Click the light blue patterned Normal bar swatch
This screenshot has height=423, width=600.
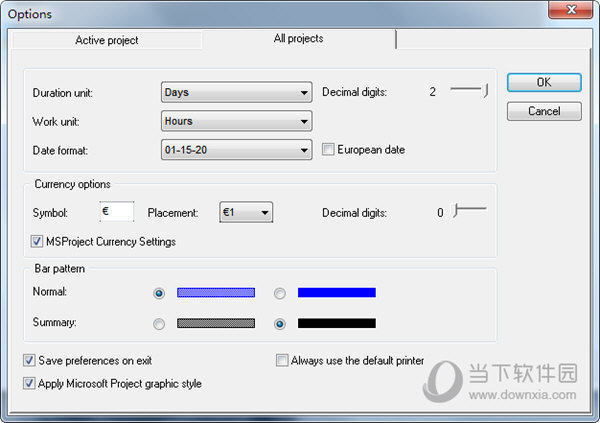point(216,292)
